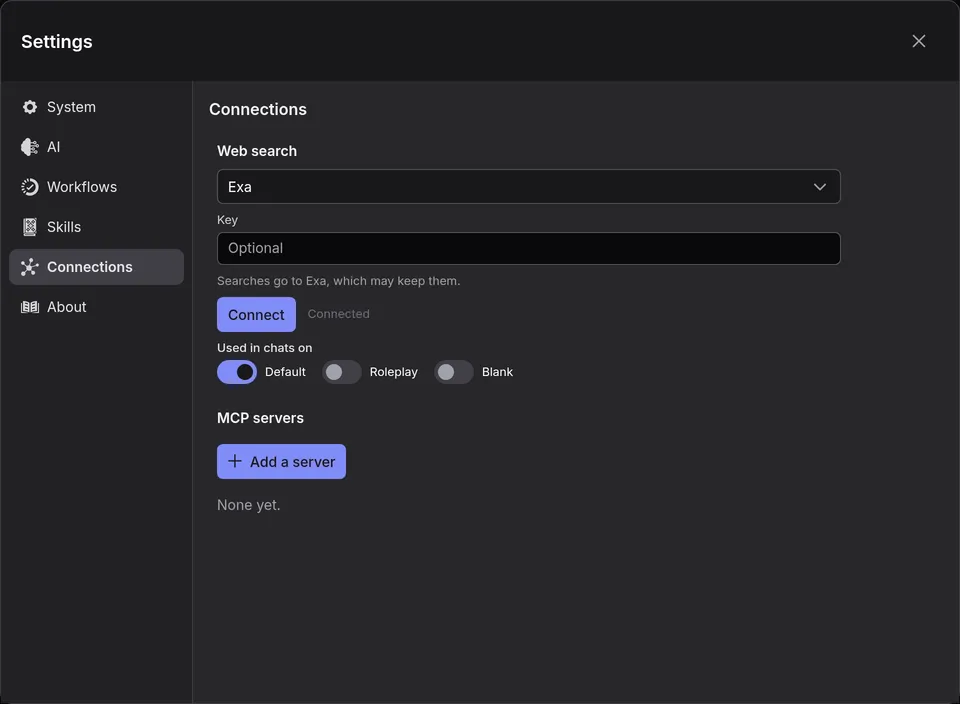Select the Connections sidebar item
The width and height of the screenshot is (960, 704).
96,267
